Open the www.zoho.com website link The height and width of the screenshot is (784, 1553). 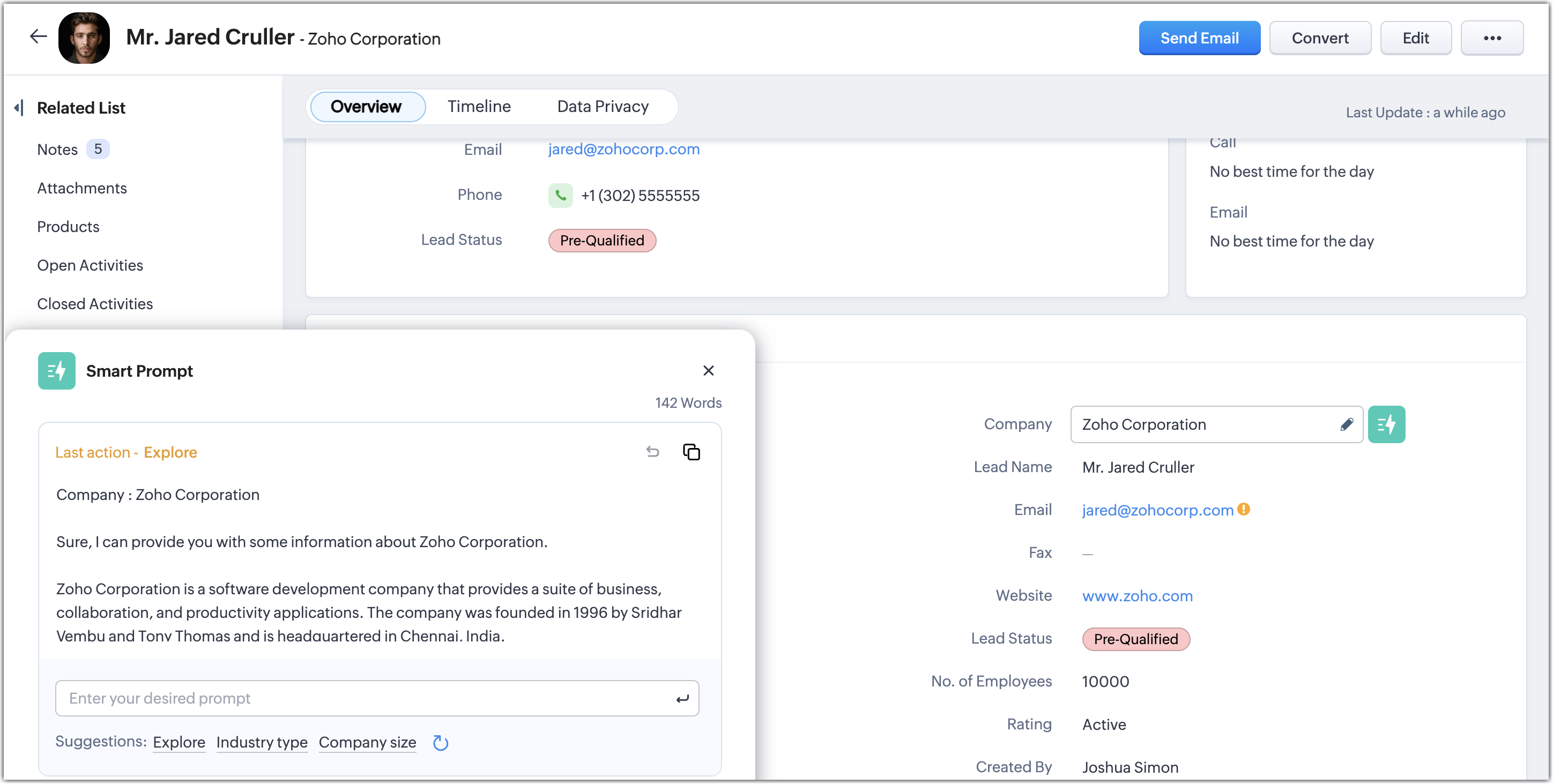click(x=1137, y=595)
